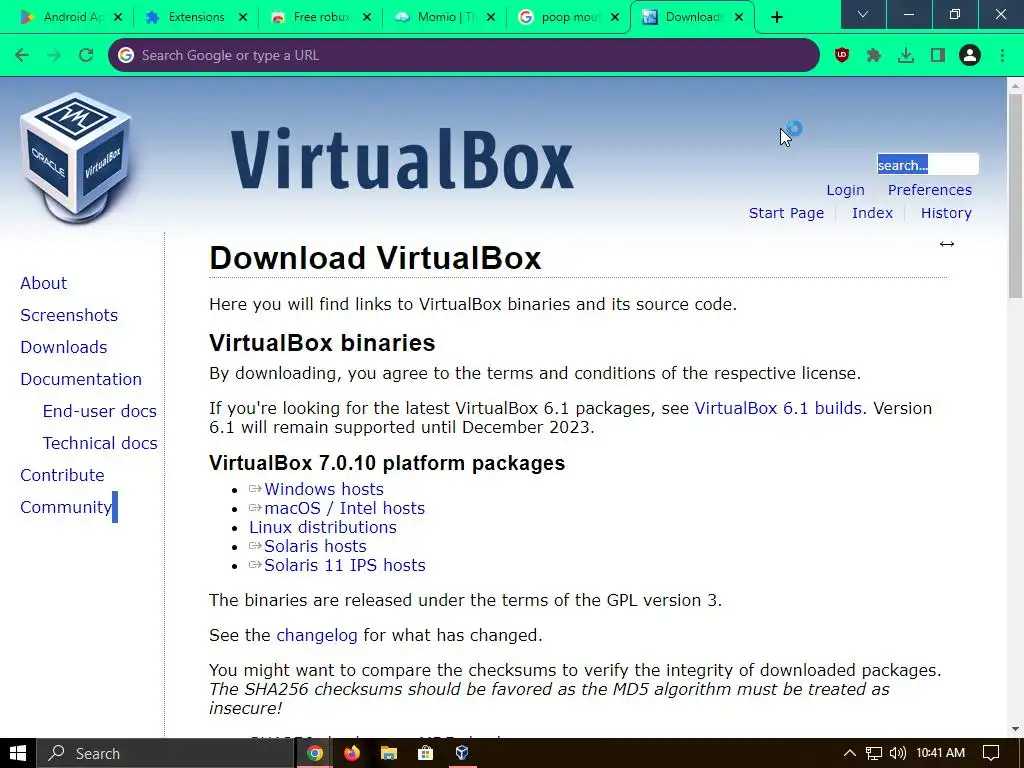Open File Explorer from the taskbar
Viewport: 1024px width, 768px height.
click(389, 753)
